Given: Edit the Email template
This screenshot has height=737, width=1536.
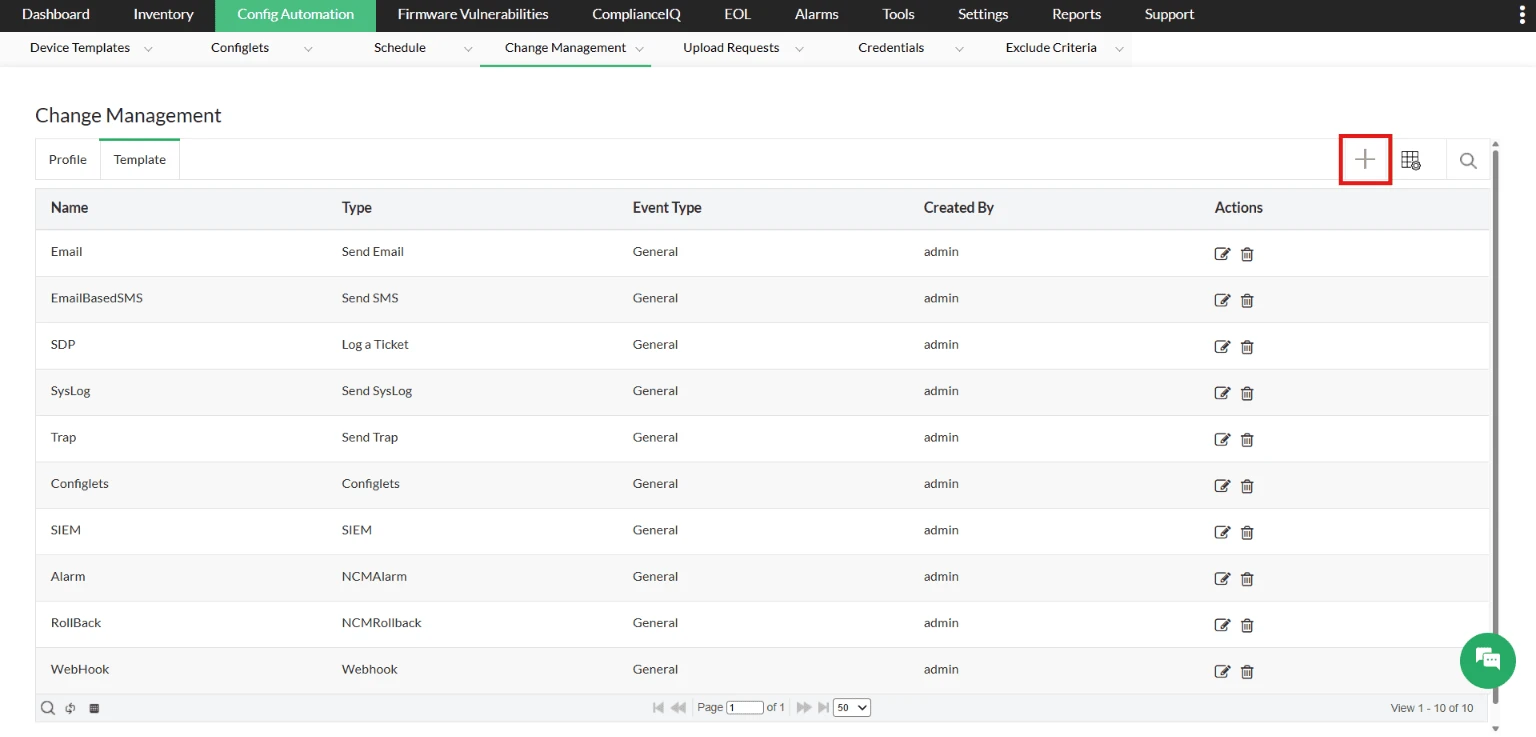Looking at the screenshot, I should [1222, 254].
